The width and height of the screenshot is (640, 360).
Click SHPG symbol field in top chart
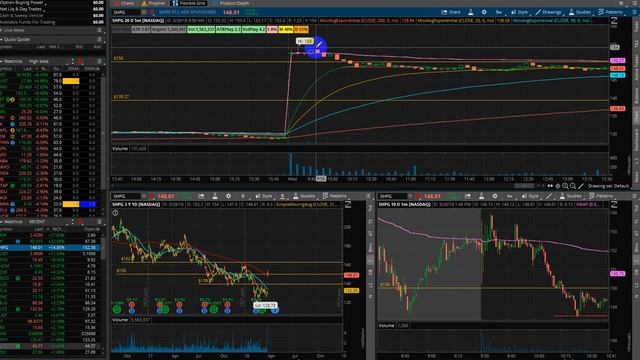click(x=126, y=12)
